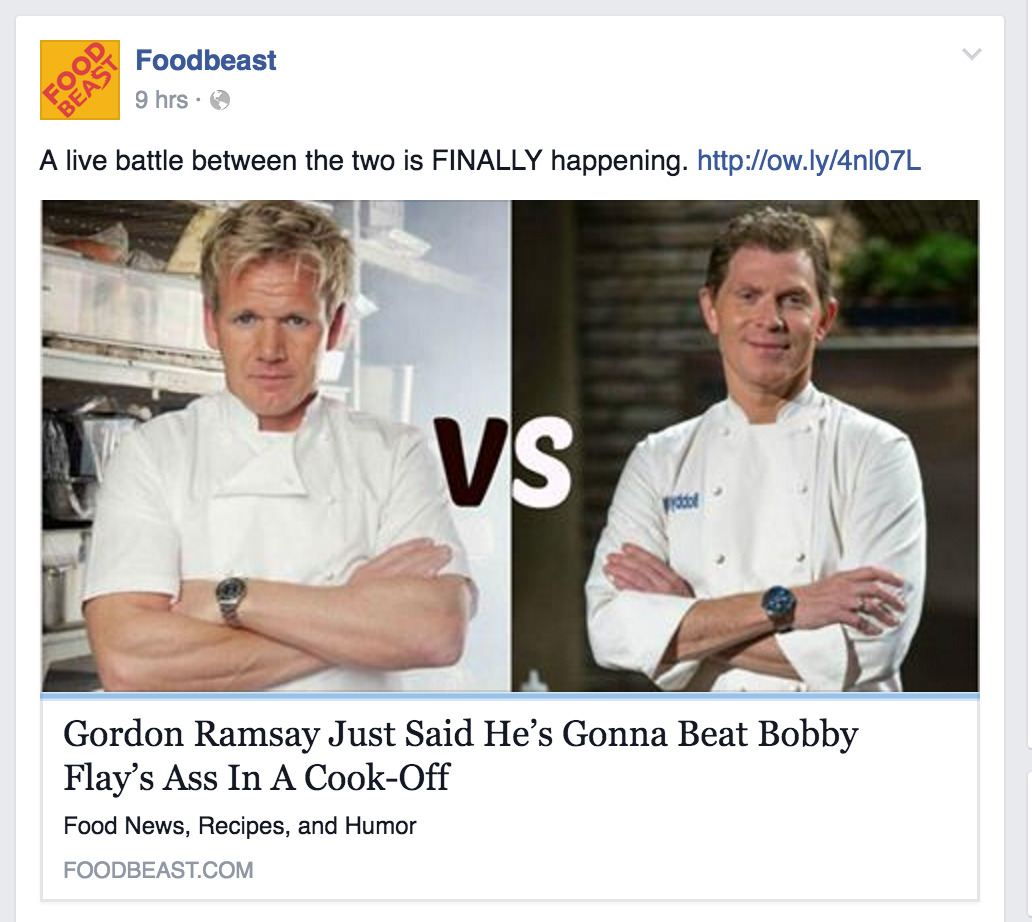Click the FOODBEAST.COM source domain
The height and width of the screenshot is (922, 1032).
click(158, 870)
